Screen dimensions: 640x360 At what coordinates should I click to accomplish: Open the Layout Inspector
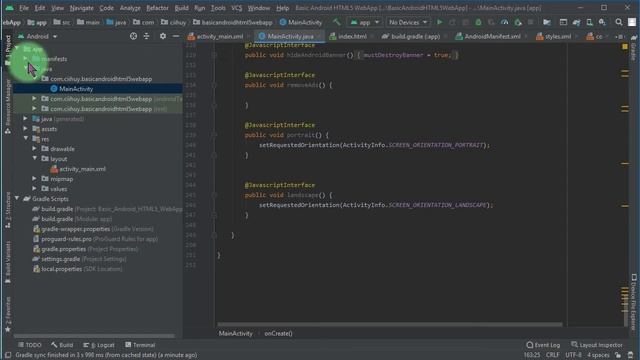(597, 345)
